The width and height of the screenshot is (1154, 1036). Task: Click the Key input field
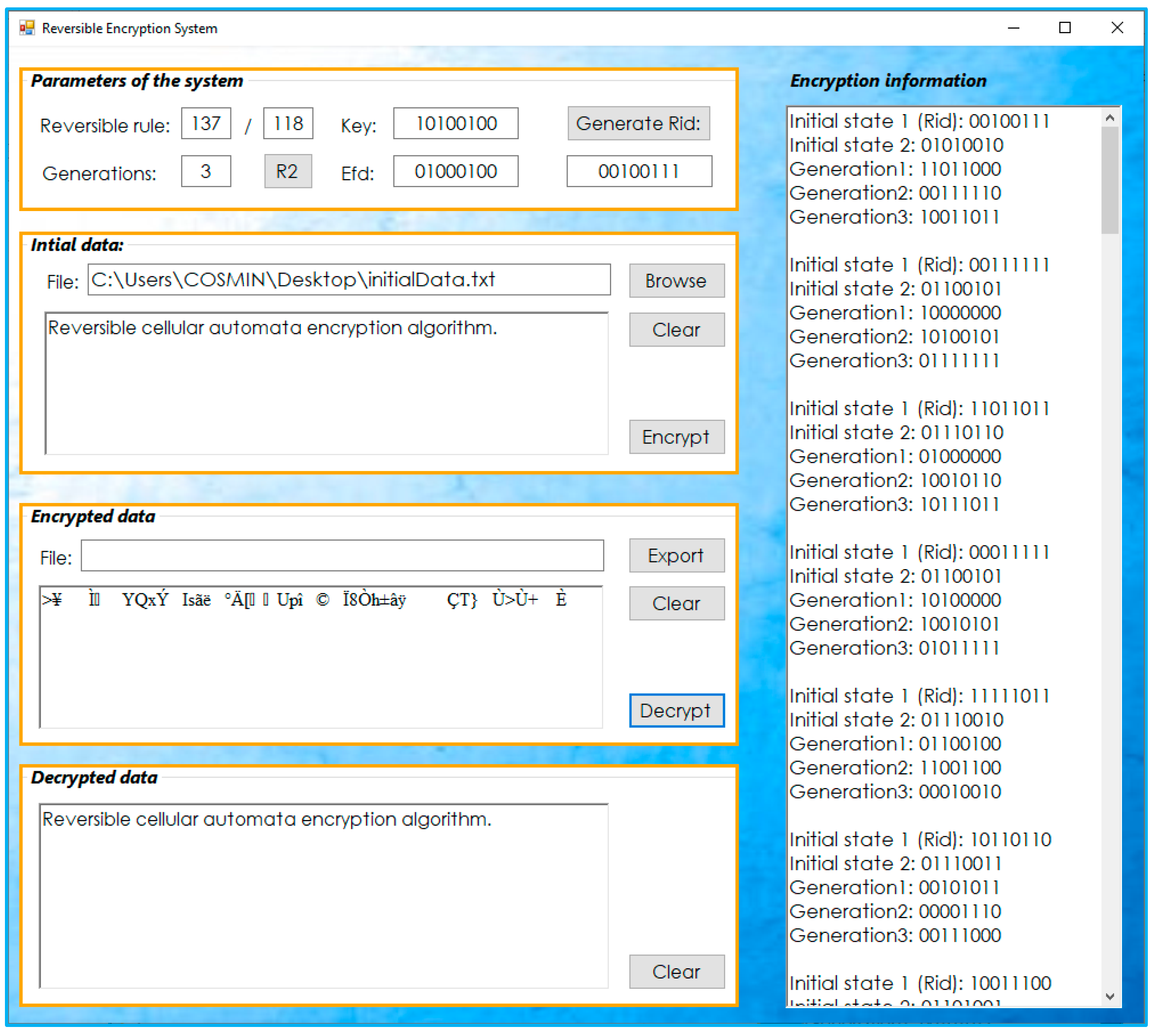455,123
